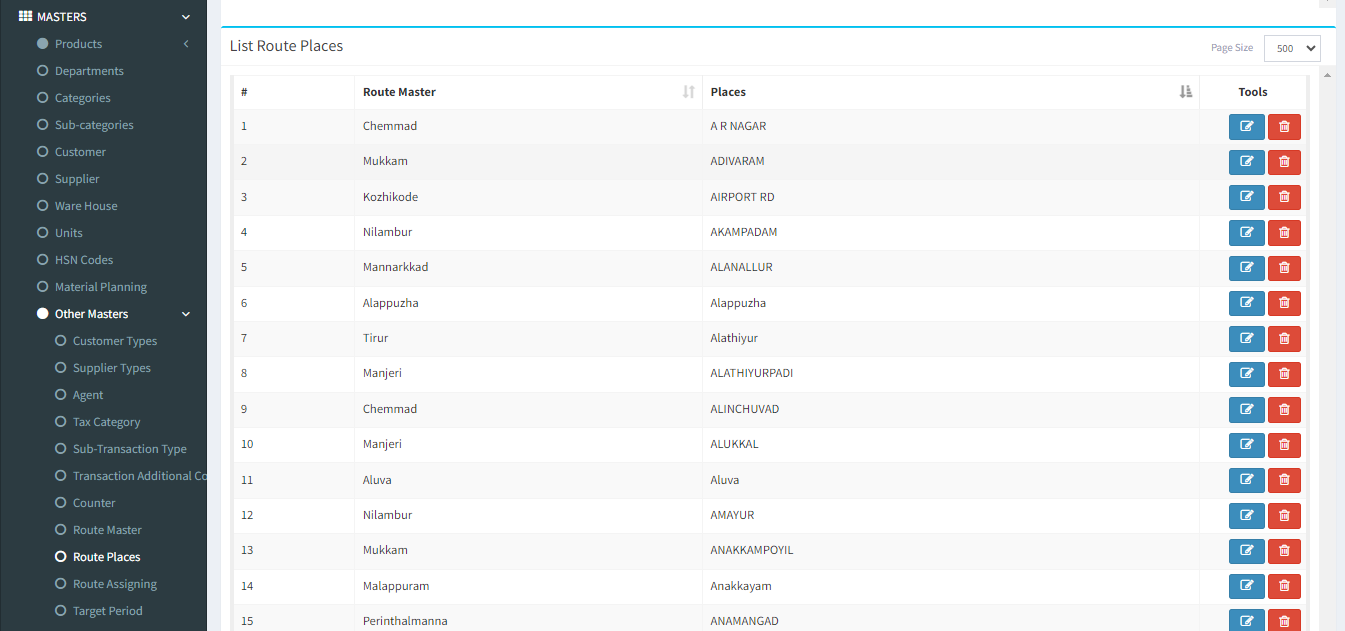
Task: Open Sub-Transaction Type page
Action: [x=130, y=449]
